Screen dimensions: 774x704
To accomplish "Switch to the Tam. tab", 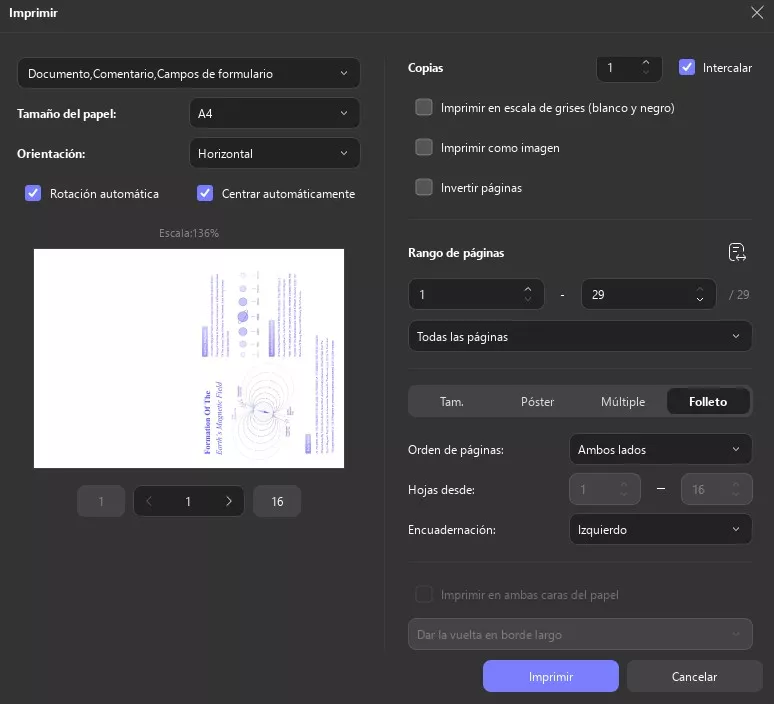I will tap(452, 401).
